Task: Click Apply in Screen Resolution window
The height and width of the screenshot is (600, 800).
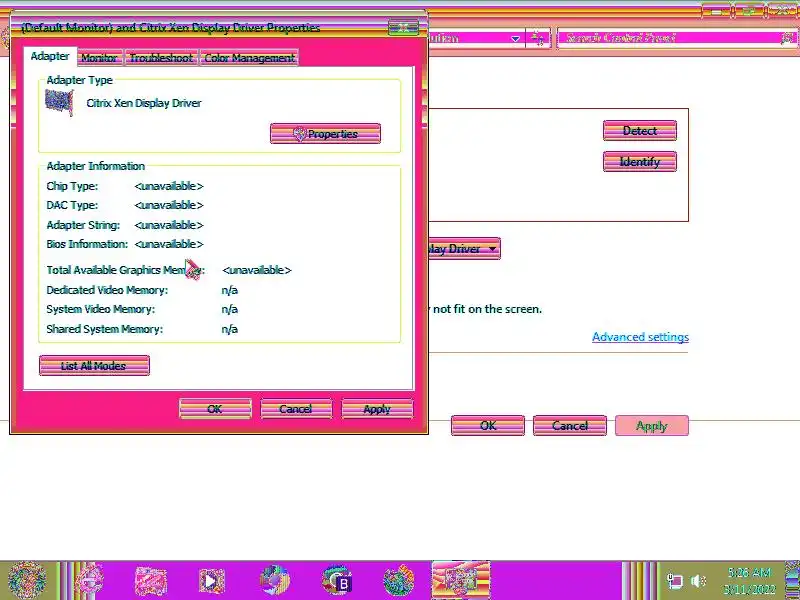Action: point(652,426)
